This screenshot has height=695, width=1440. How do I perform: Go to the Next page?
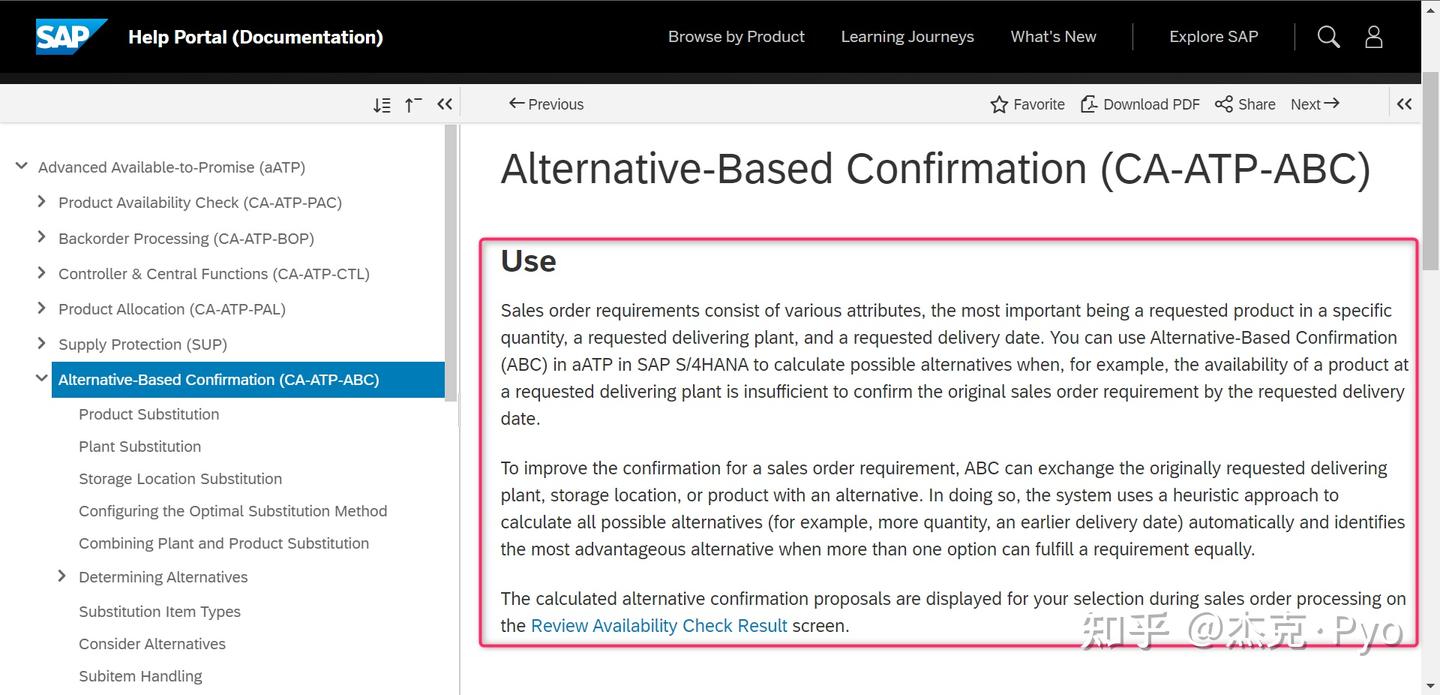(1315, 104)
